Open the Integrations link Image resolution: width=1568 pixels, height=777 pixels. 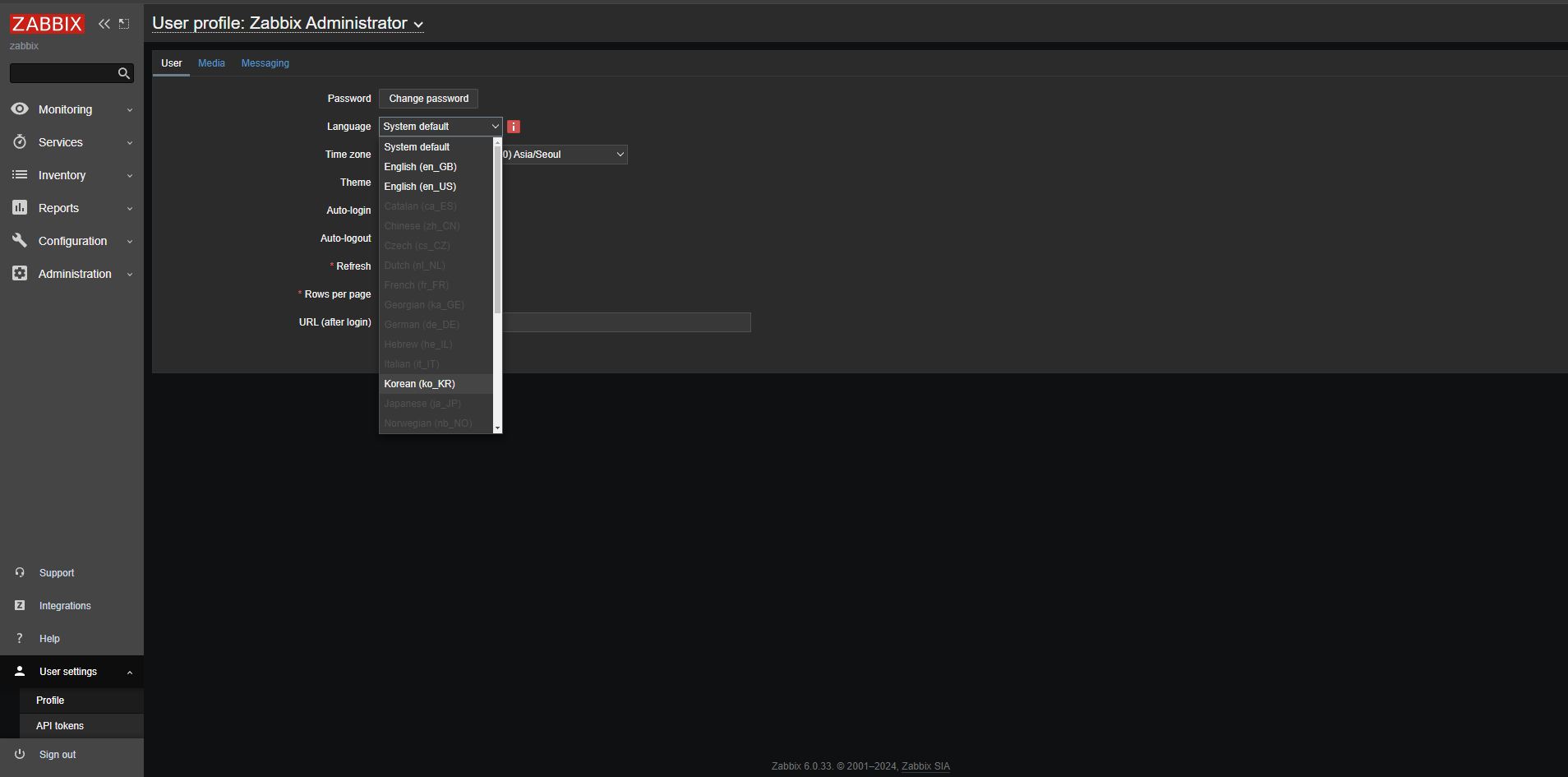[65, 606]
